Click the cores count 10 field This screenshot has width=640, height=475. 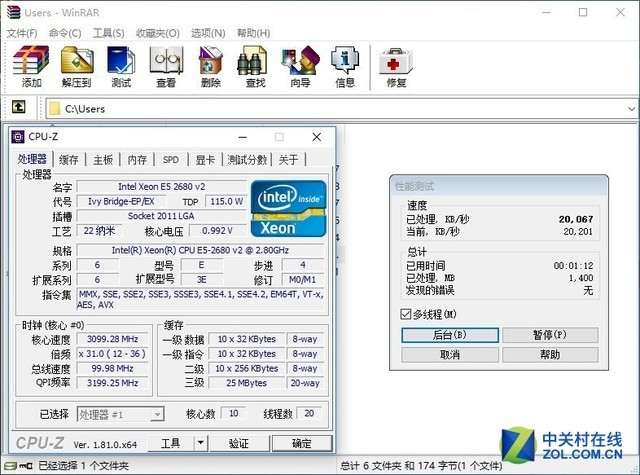pyautogui.click(x=233, y=413)
